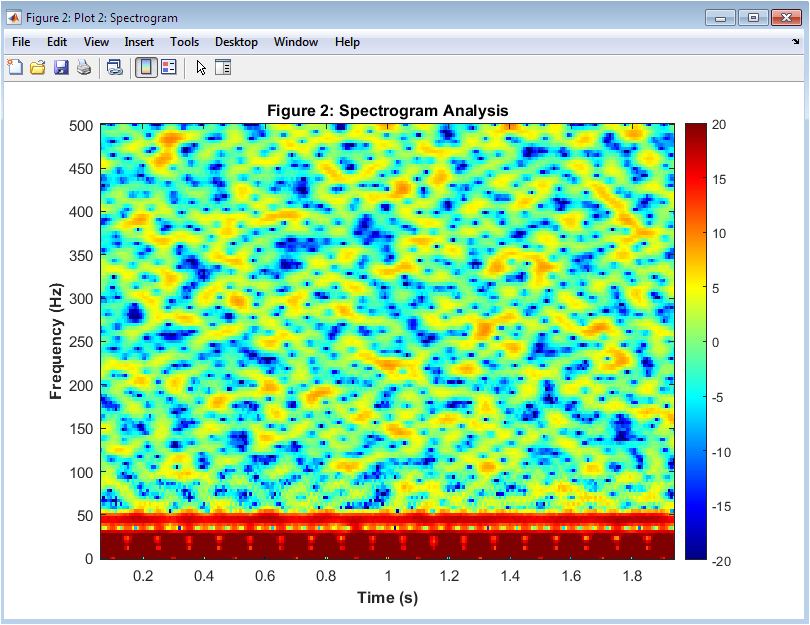This screenshot has height=625, width=810.
Task: Click the "Frequency (Hz)" y-axis label
Action: pos(57,341)
